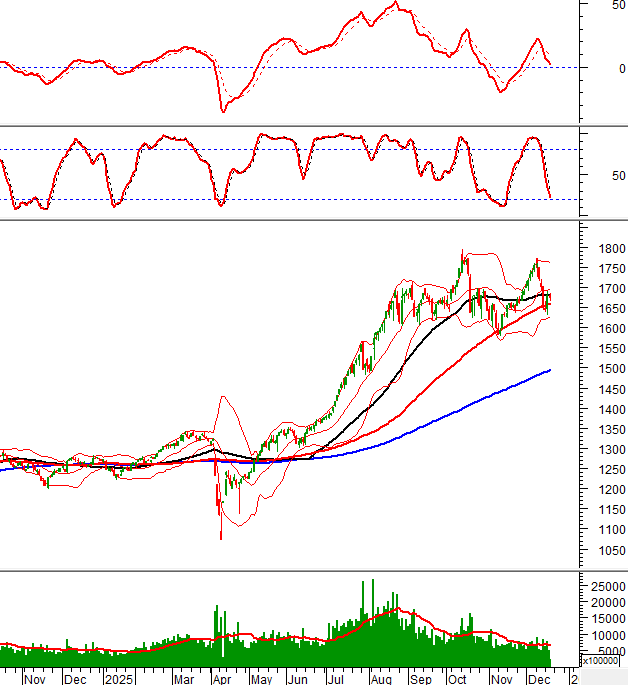Click the 1050 price axis label
The height and width of the screenshot is (685, 628).
point(601,551)
